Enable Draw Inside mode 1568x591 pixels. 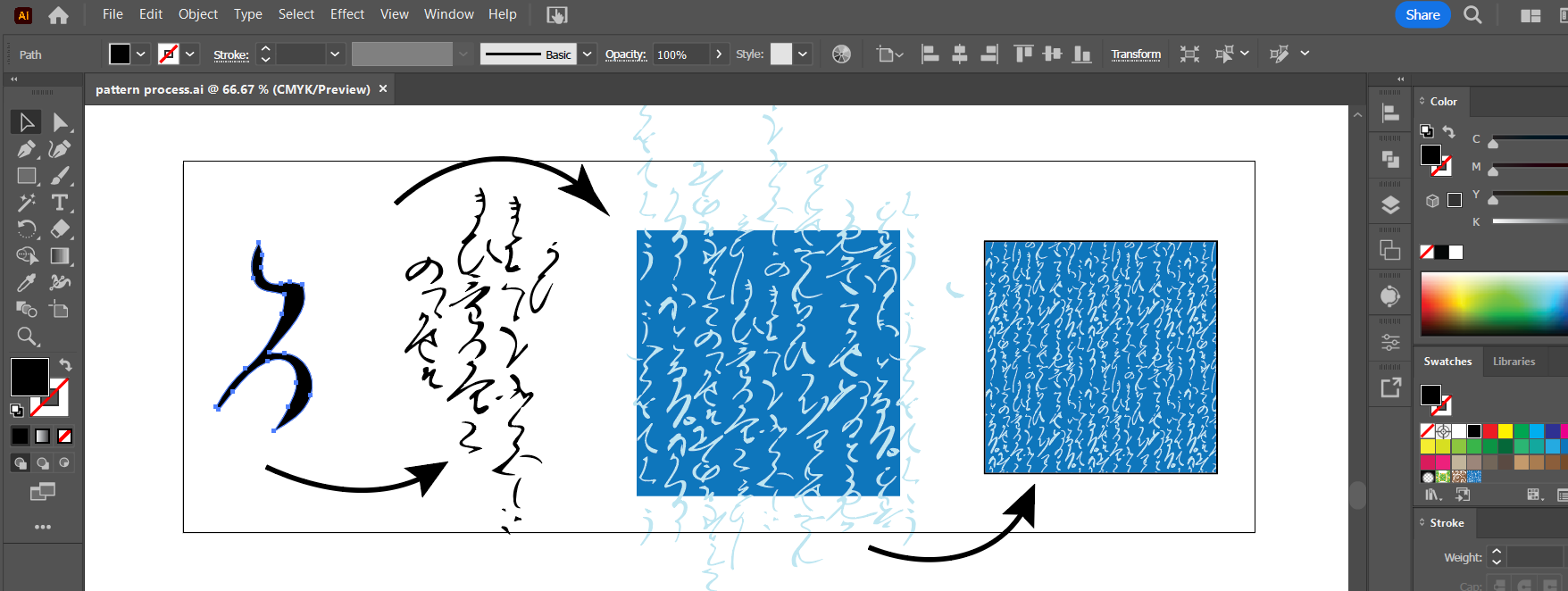pos(64,462)
